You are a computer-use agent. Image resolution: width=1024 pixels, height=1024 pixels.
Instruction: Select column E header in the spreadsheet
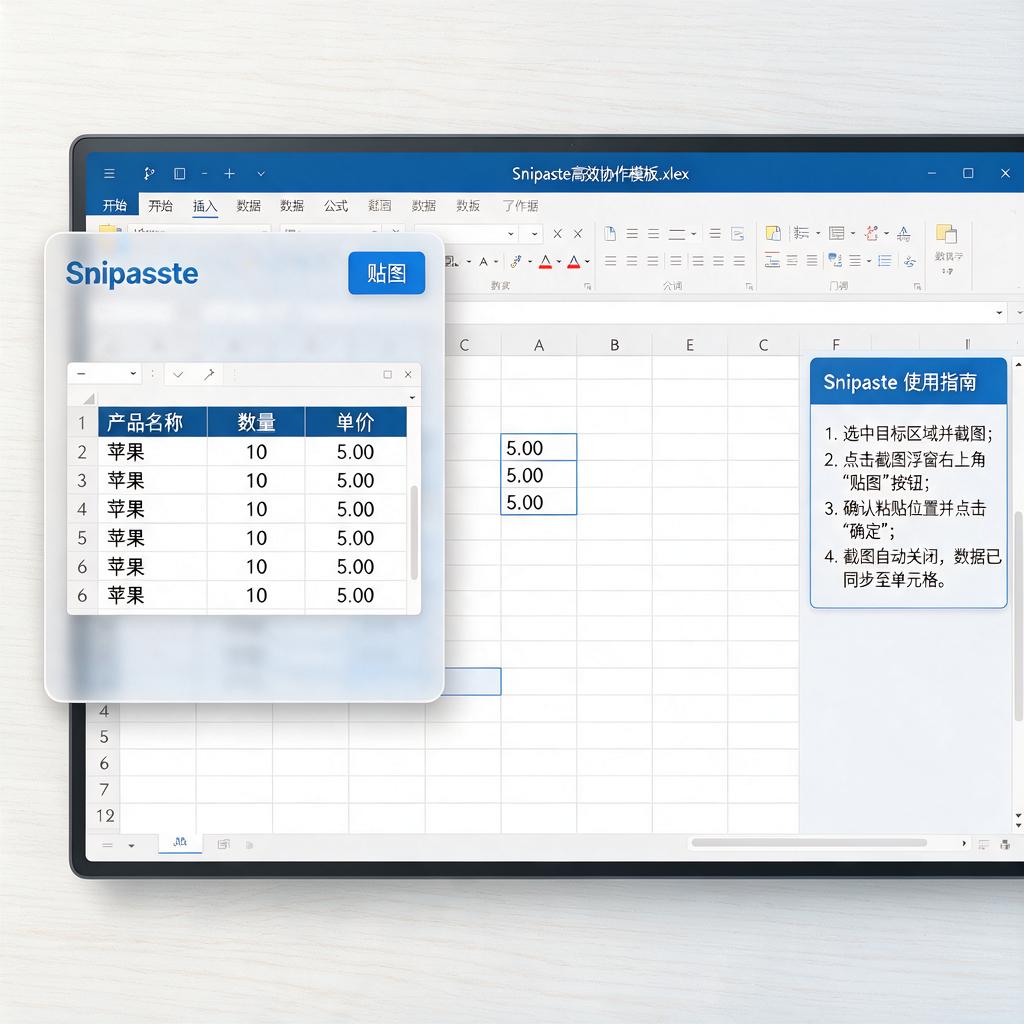(690, 345)
